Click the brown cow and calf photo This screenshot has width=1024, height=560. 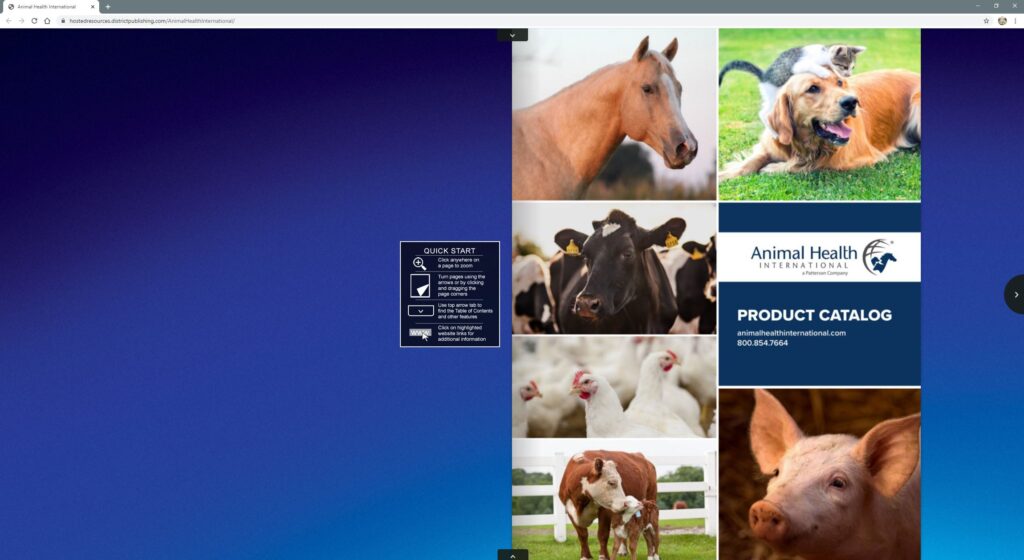(614, 500)
